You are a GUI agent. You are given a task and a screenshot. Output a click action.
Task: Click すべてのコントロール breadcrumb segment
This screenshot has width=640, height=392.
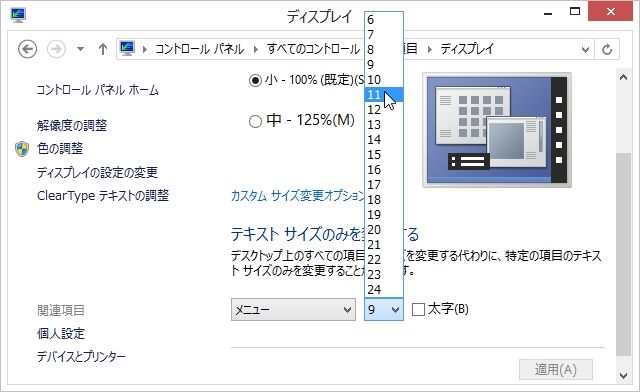click(313, 49)
